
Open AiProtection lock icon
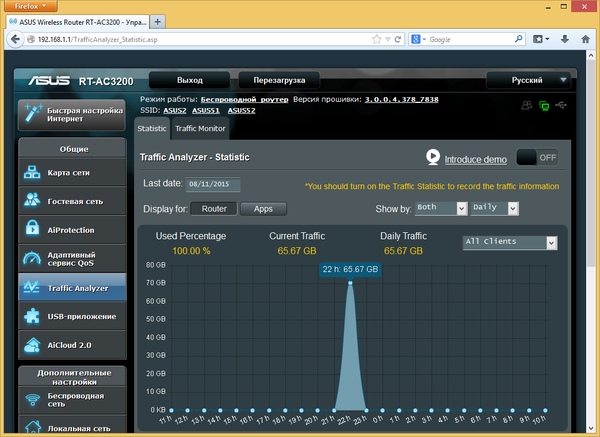(x=32, y=228)
